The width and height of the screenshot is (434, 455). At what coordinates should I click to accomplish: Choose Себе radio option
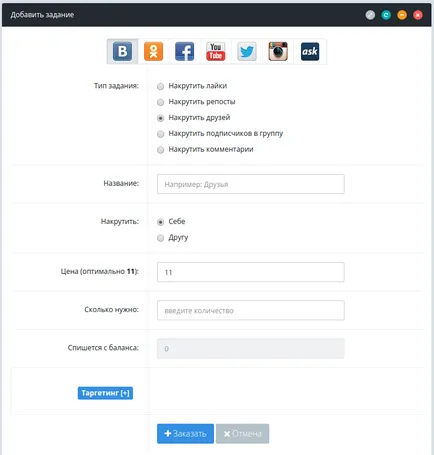click(160, 222)
